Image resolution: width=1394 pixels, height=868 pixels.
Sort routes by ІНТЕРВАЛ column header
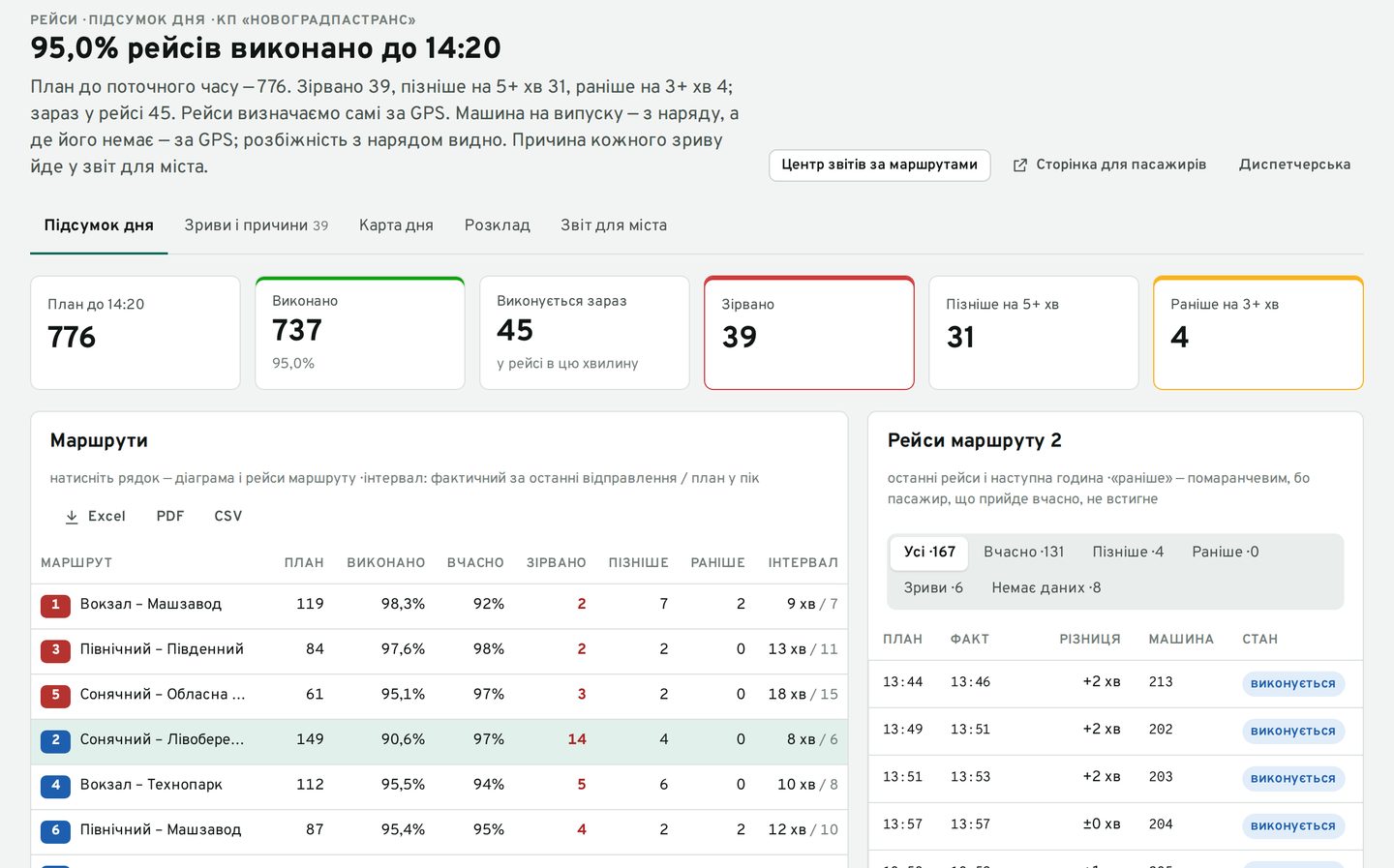pos(803,563)
